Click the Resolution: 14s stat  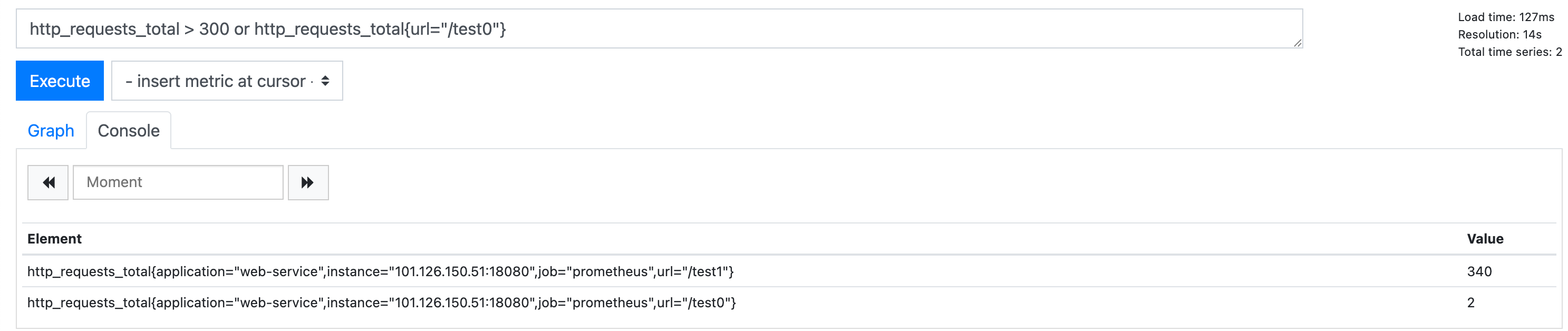[1499, 35]
